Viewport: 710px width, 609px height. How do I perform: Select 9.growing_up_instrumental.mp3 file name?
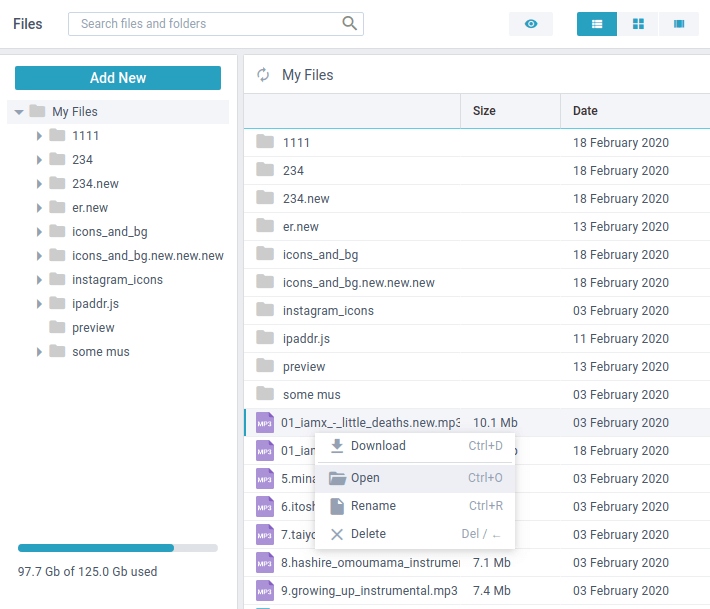(369, 591)
